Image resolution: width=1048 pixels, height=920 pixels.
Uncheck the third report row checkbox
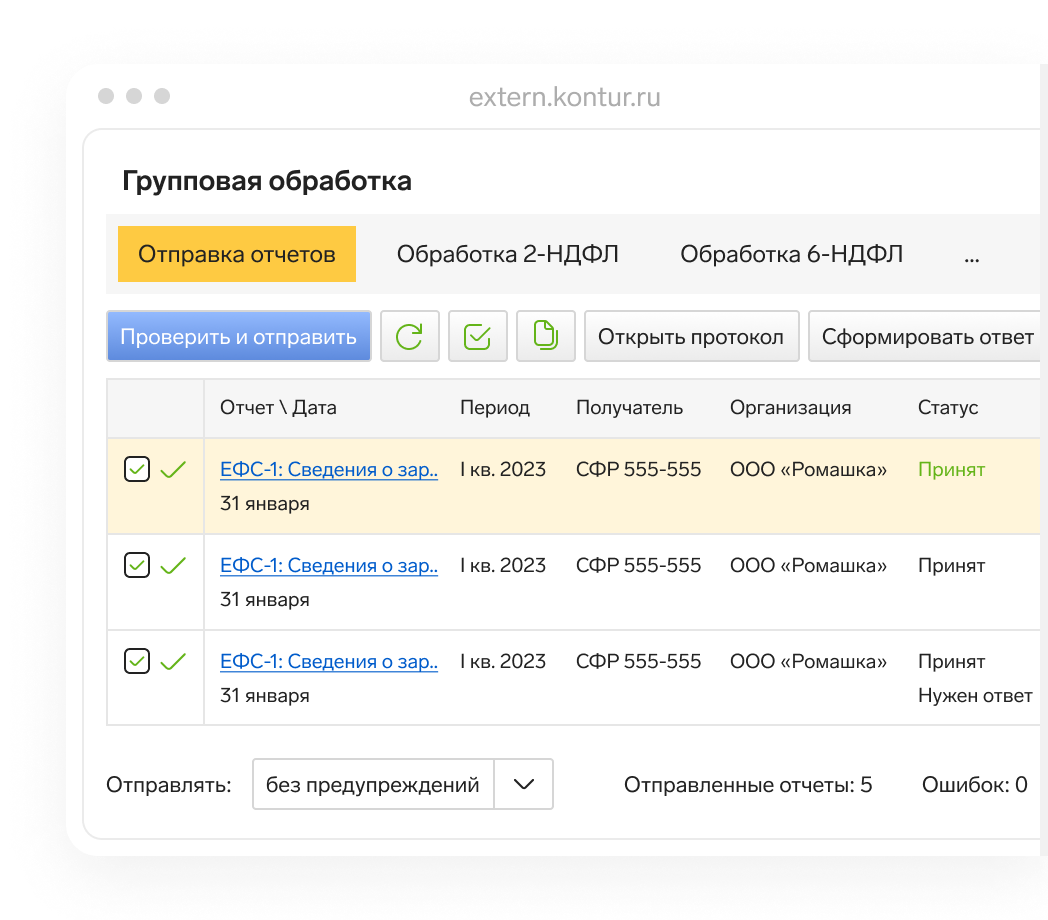[x=137, y=661]
